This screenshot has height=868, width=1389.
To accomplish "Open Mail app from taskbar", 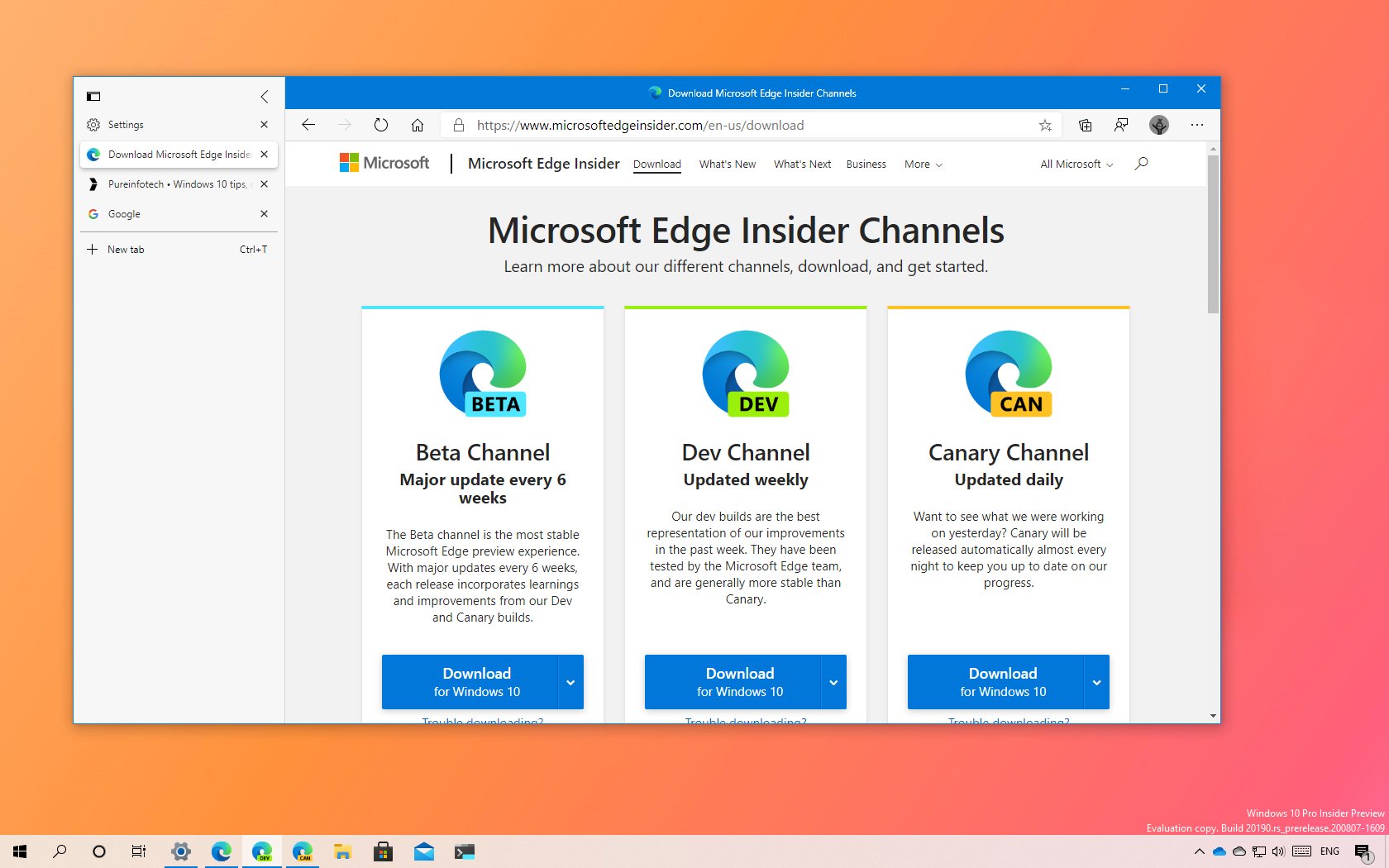I will point(424,851).
